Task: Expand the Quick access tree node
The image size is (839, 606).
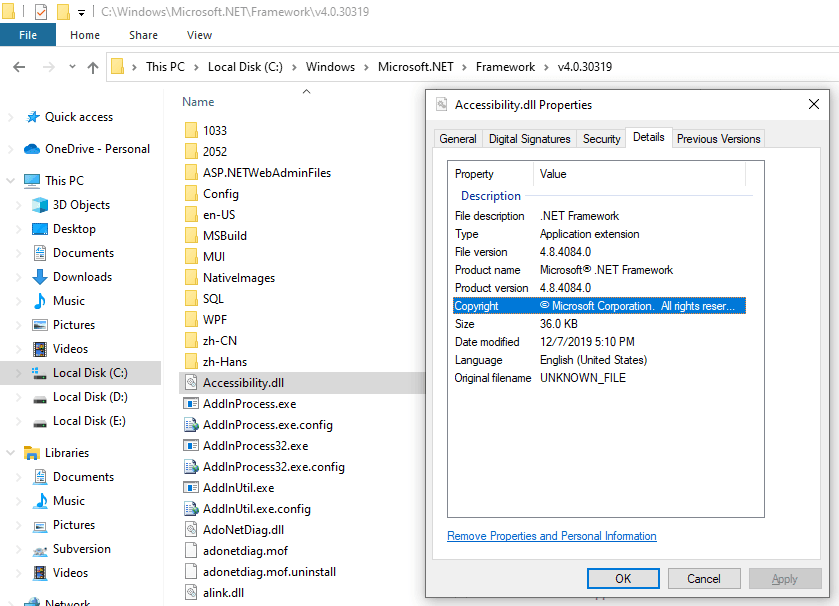Action: [10, 117]
